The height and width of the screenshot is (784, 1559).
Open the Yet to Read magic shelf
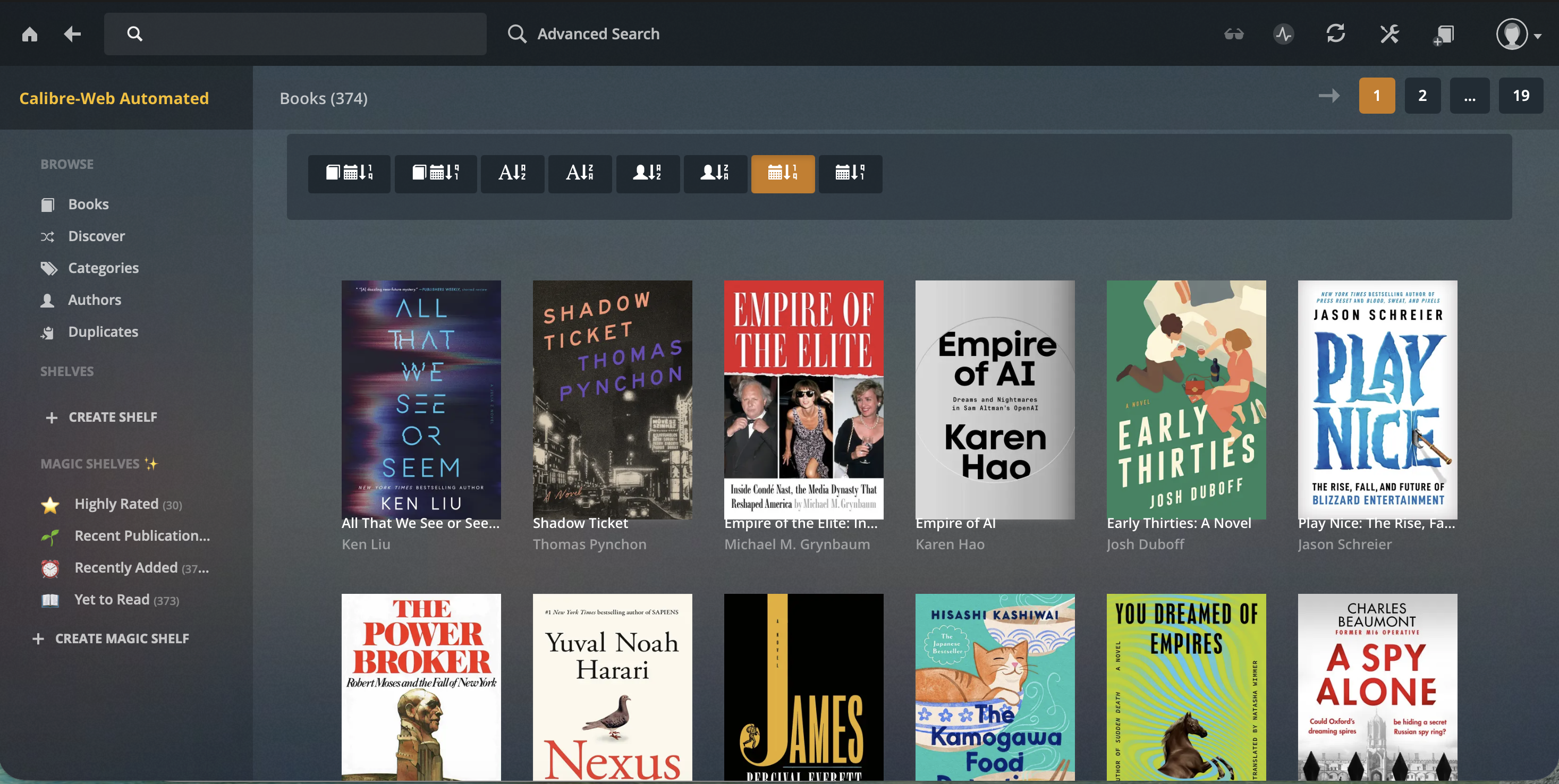[x=127, y=600]
